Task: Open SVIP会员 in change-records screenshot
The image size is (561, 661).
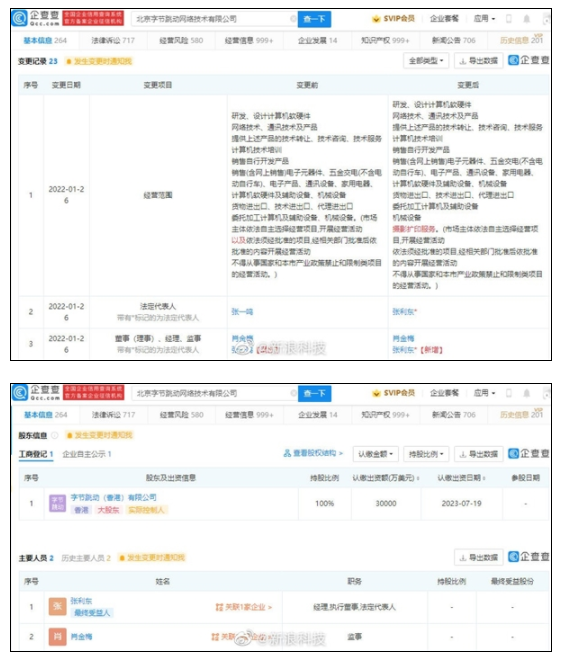Action: (x=394, y=19)
